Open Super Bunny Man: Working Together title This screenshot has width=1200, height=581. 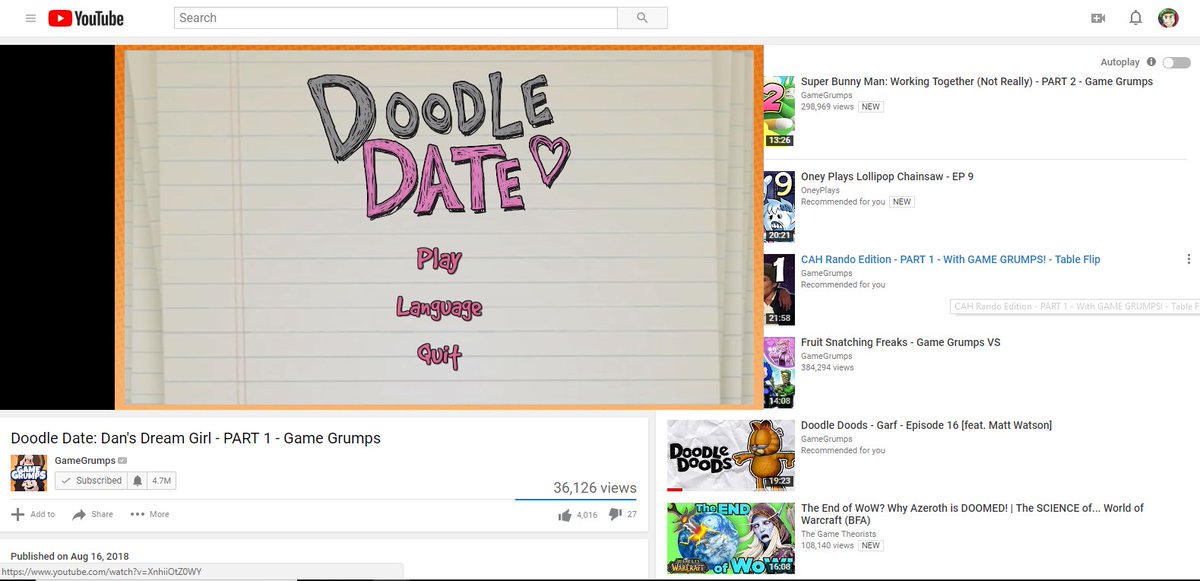977,82
